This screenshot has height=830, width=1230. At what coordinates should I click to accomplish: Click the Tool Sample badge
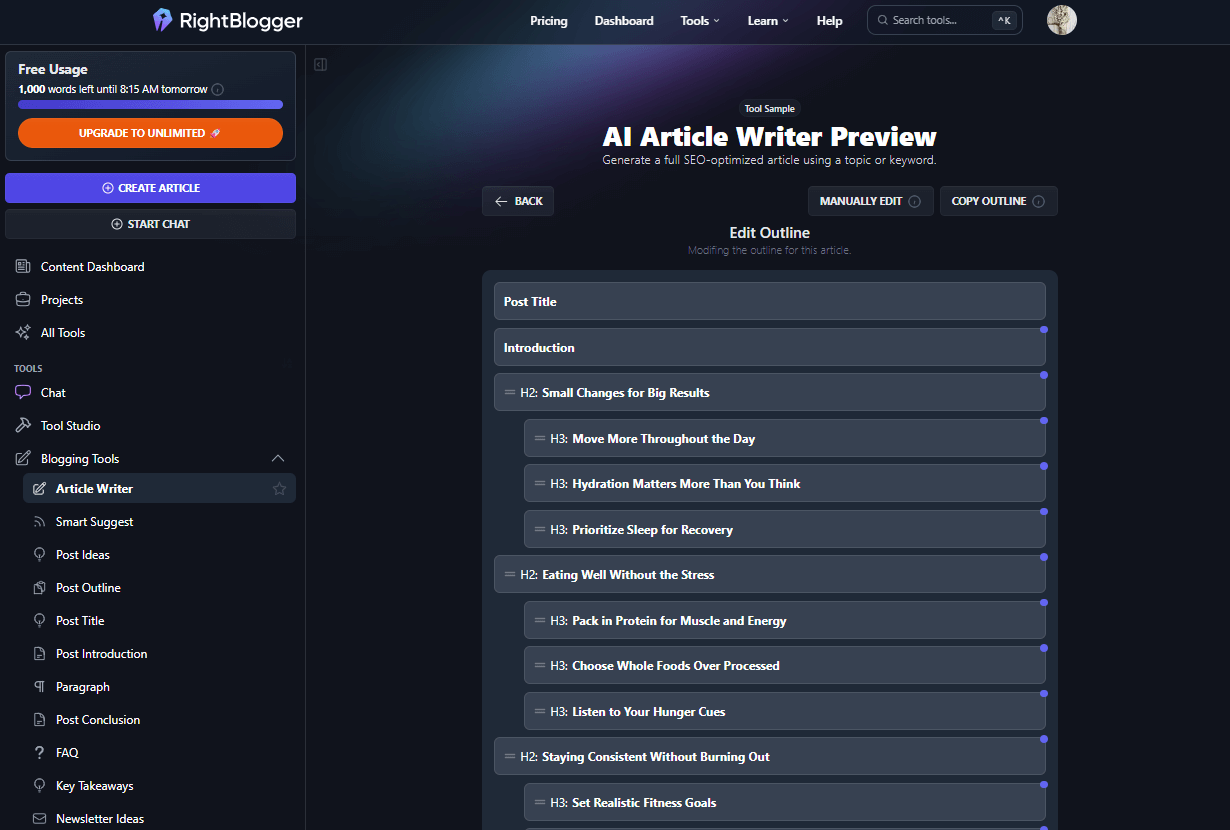770,109
